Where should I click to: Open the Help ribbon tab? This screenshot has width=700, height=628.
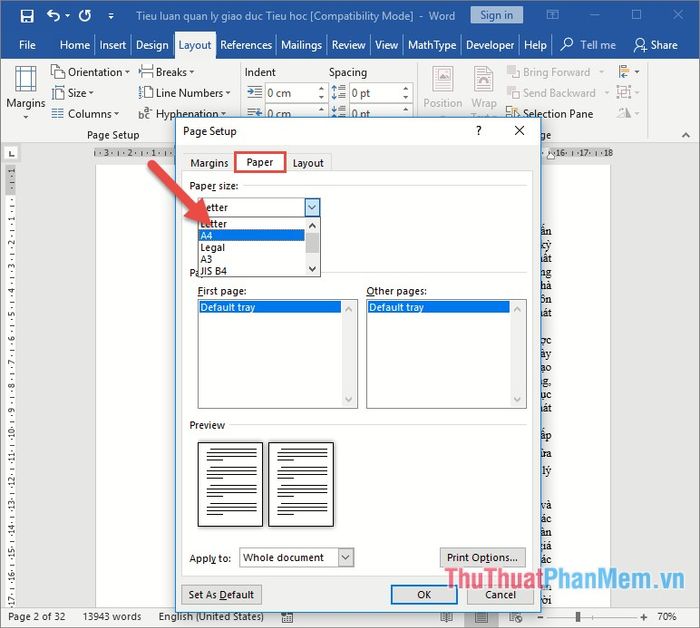535,45
